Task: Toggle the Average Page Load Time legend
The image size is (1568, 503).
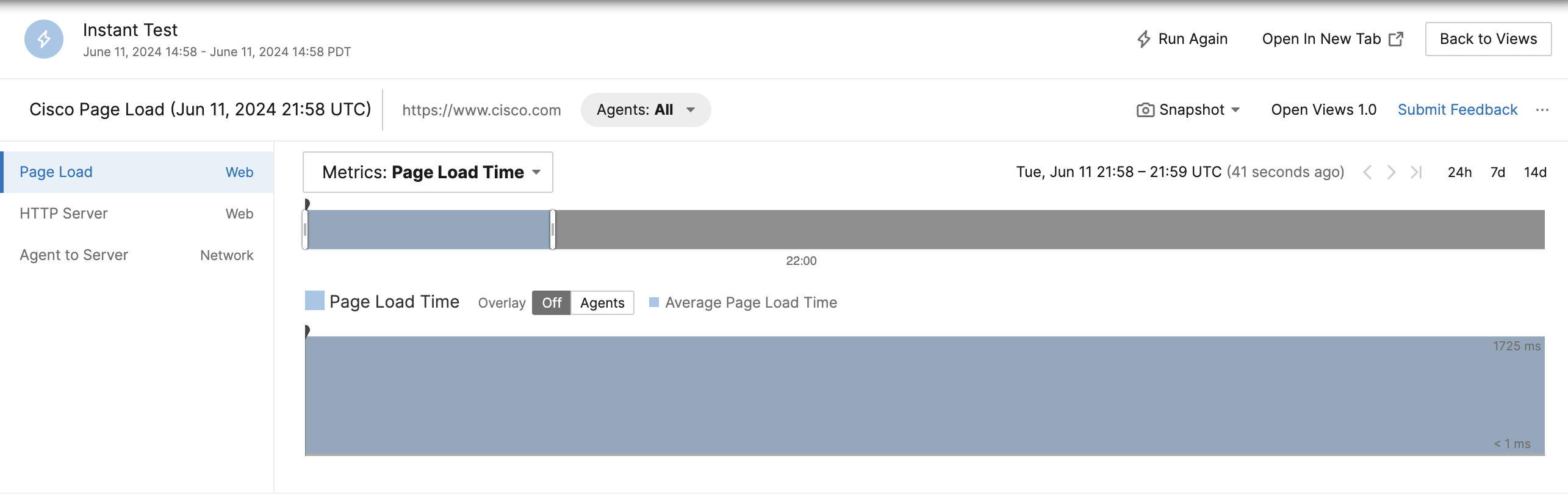Action: [743, 303]
